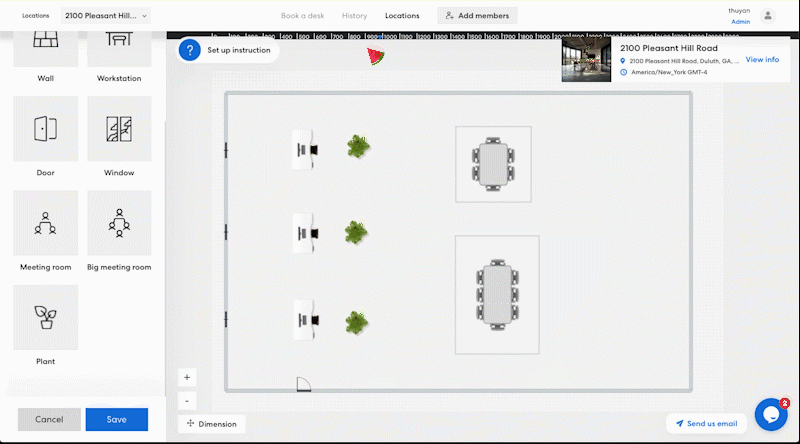
Task: Select the middle plant on floorplan
Action: 356,233
